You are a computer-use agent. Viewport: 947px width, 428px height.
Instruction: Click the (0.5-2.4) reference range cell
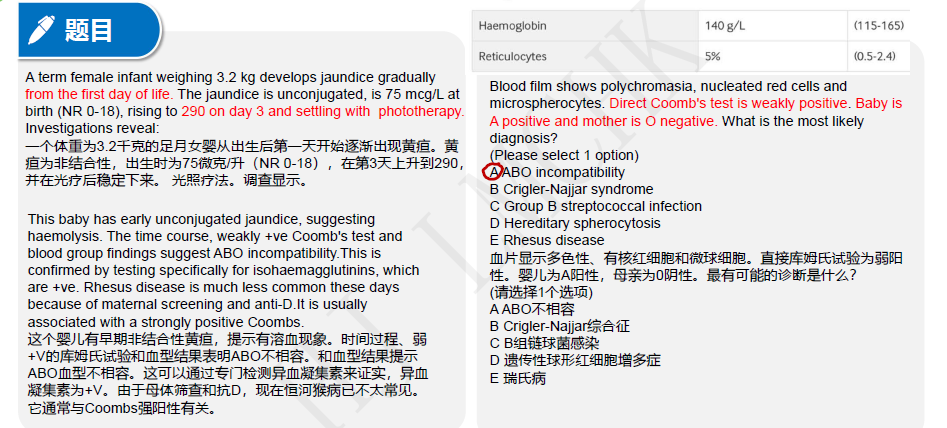[x=874, y=57]
